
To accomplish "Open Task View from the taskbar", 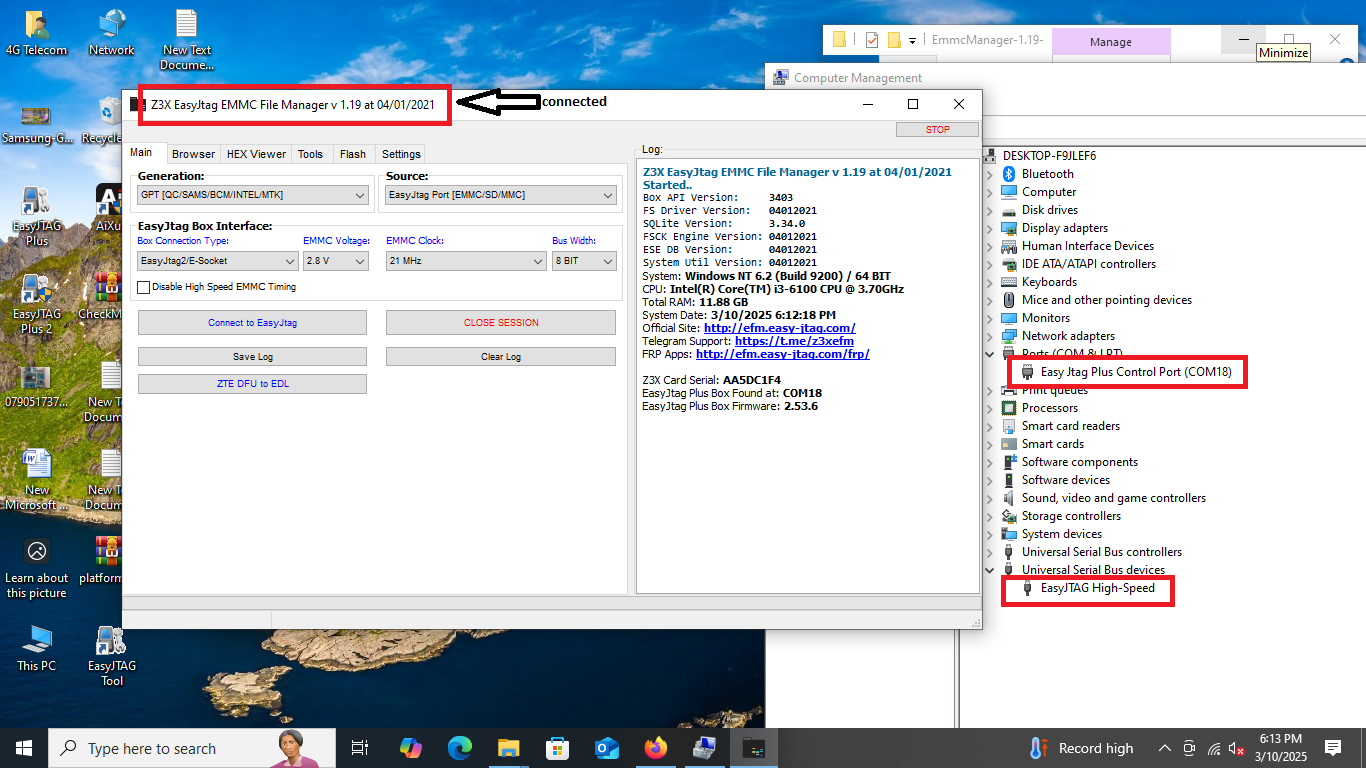I will (360, 748).
